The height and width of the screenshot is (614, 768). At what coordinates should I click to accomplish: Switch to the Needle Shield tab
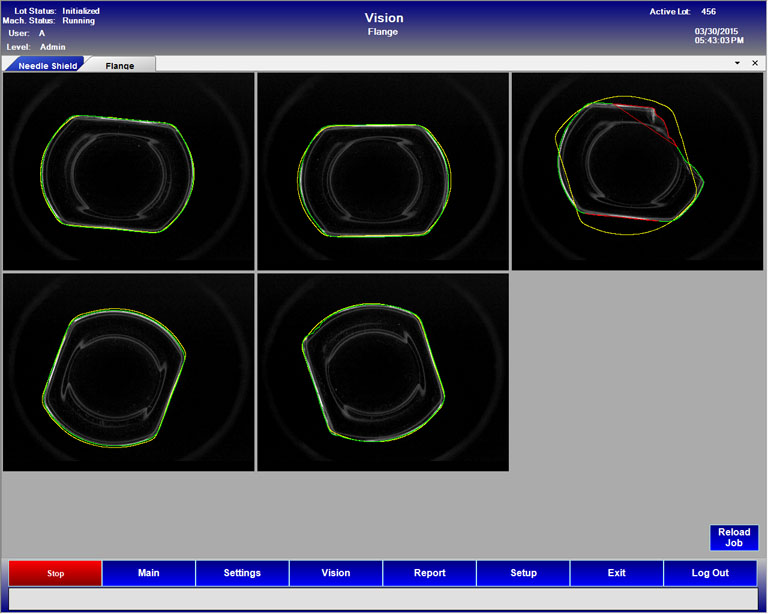[x=46, y=65]
